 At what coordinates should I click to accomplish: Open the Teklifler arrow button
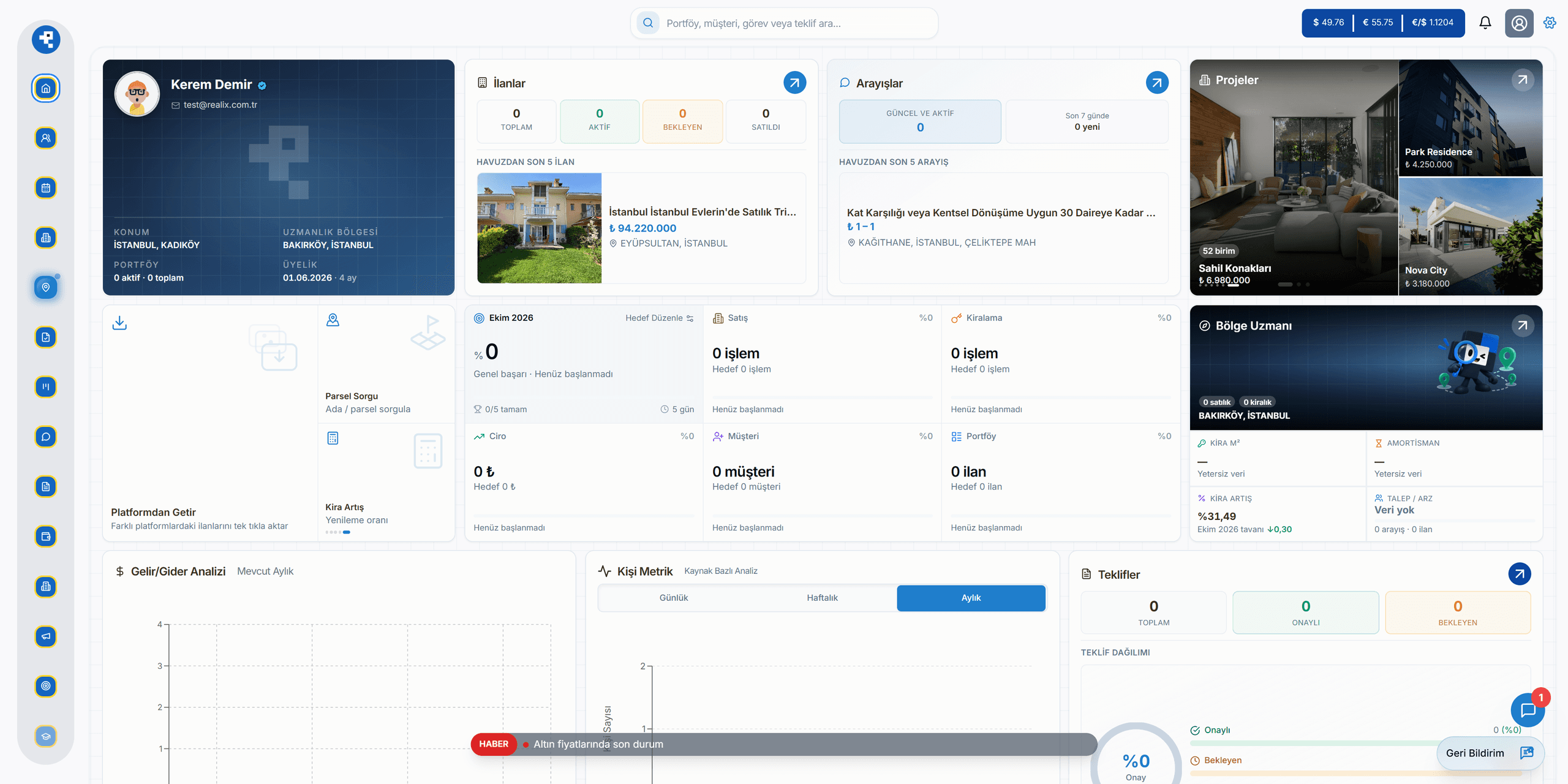pos(1520,574)
